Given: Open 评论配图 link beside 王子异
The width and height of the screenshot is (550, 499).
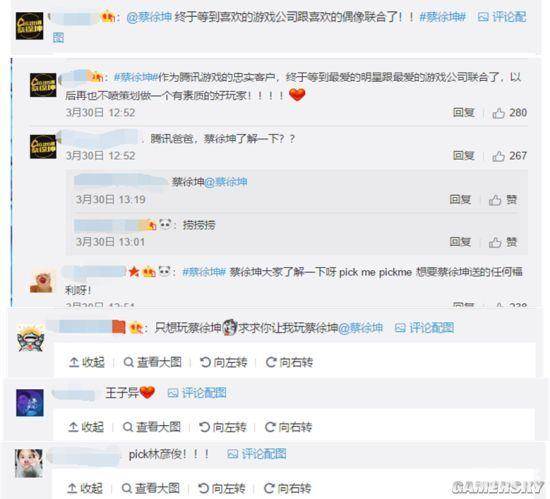Looking at the screenshot, I should click(197, 393).
